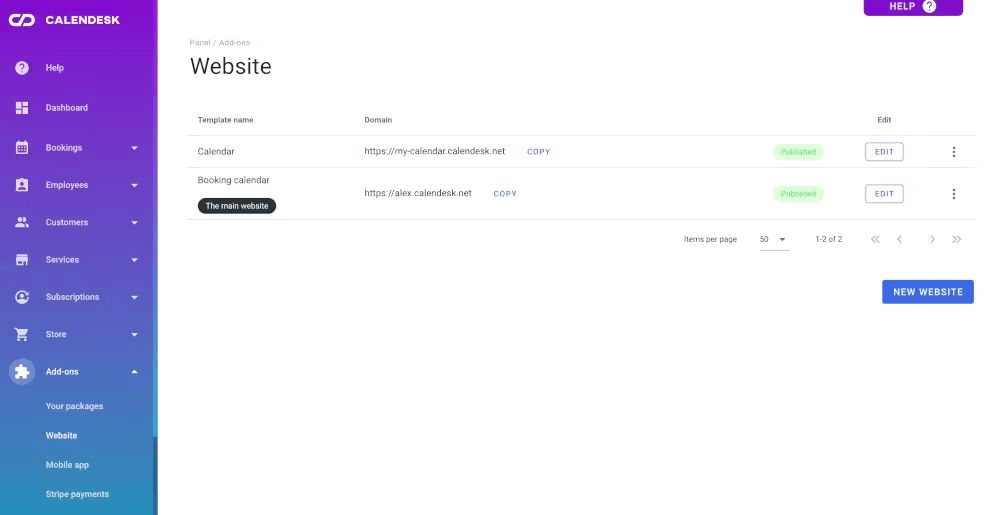Expand the Services submenu arrow

[134, 260]
